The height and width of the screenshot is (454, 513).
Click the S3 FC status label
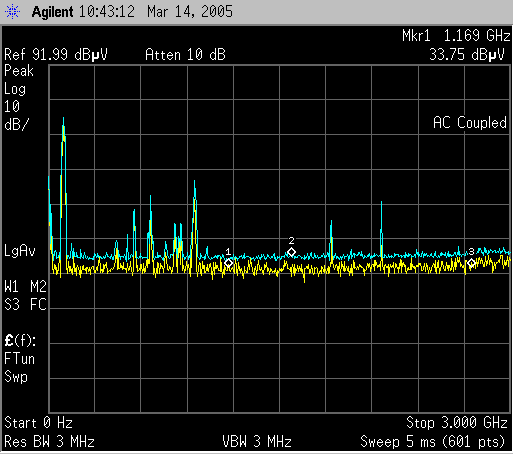(x=25, y=304)
